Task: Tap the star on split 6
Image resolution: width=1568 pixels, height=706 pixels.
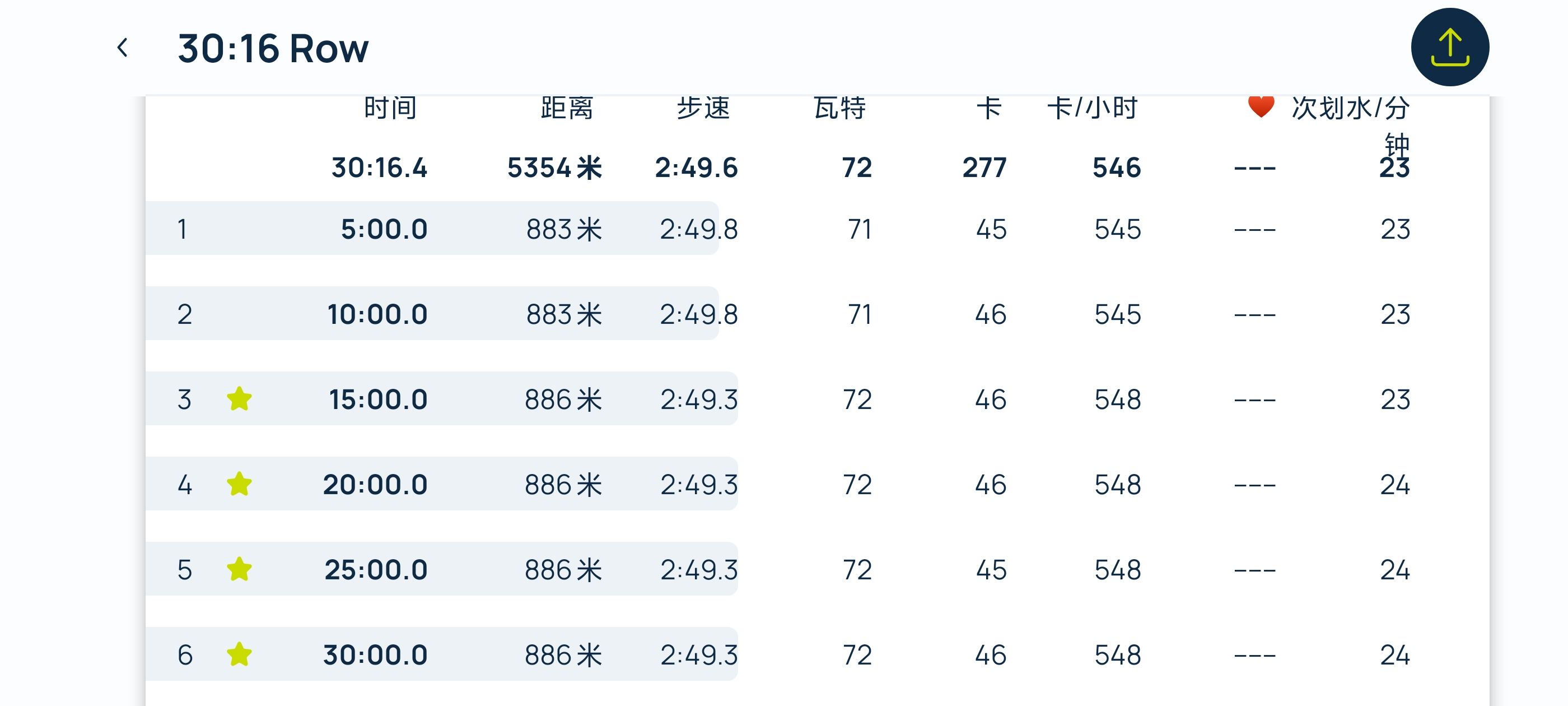Action: 239,655
